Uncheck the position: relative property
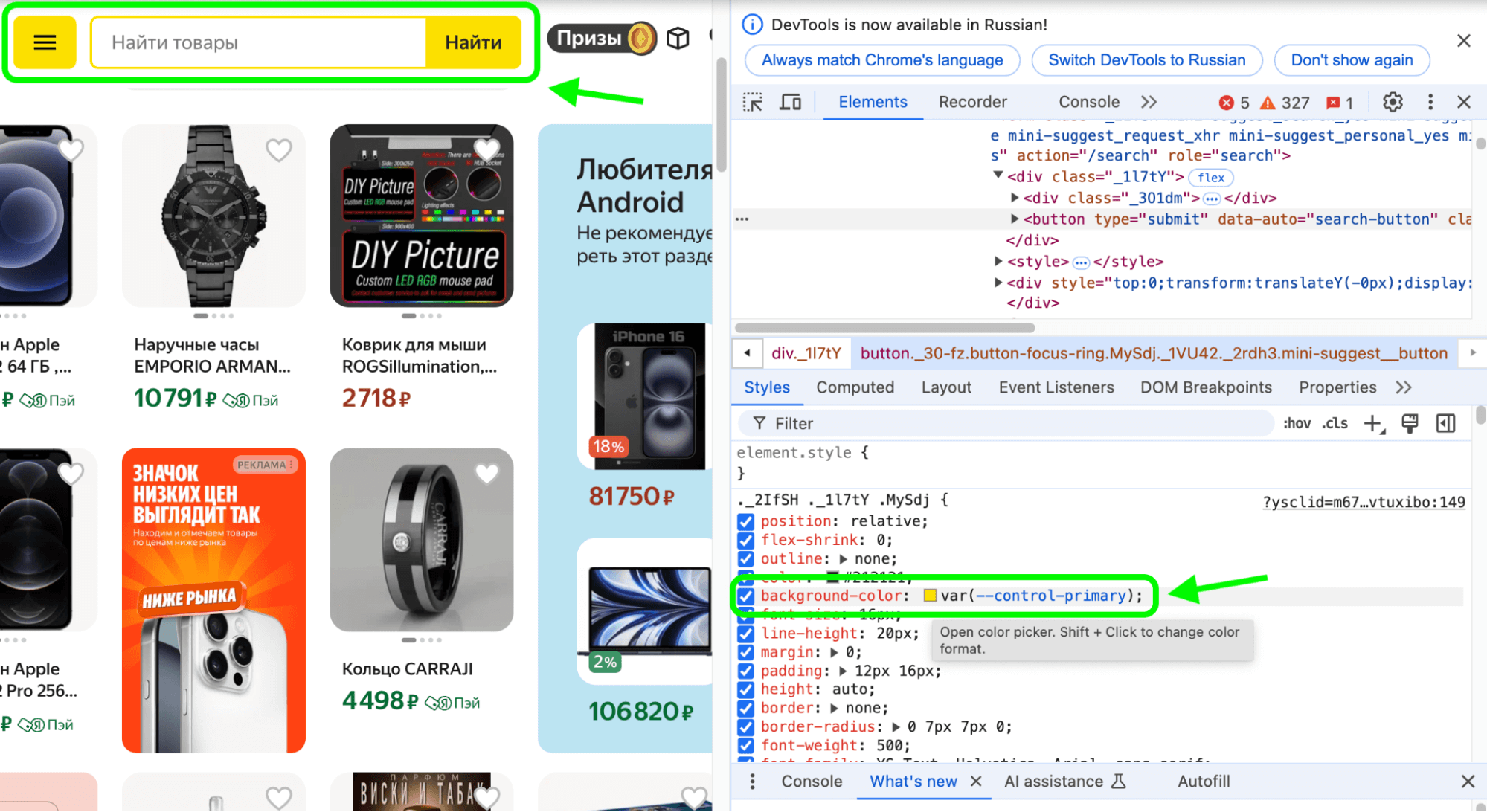This screenshot has height=812, width=1487. click(x=745, y=521)
